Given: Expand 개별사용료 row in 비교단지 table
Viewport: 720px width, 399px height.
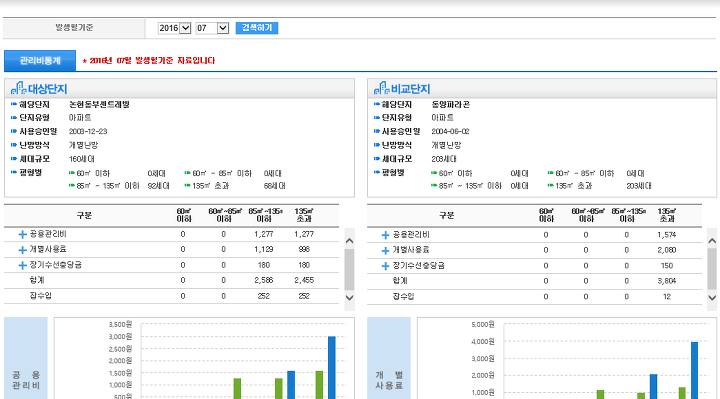Looking at the screenshot, I should coord(385,251).
